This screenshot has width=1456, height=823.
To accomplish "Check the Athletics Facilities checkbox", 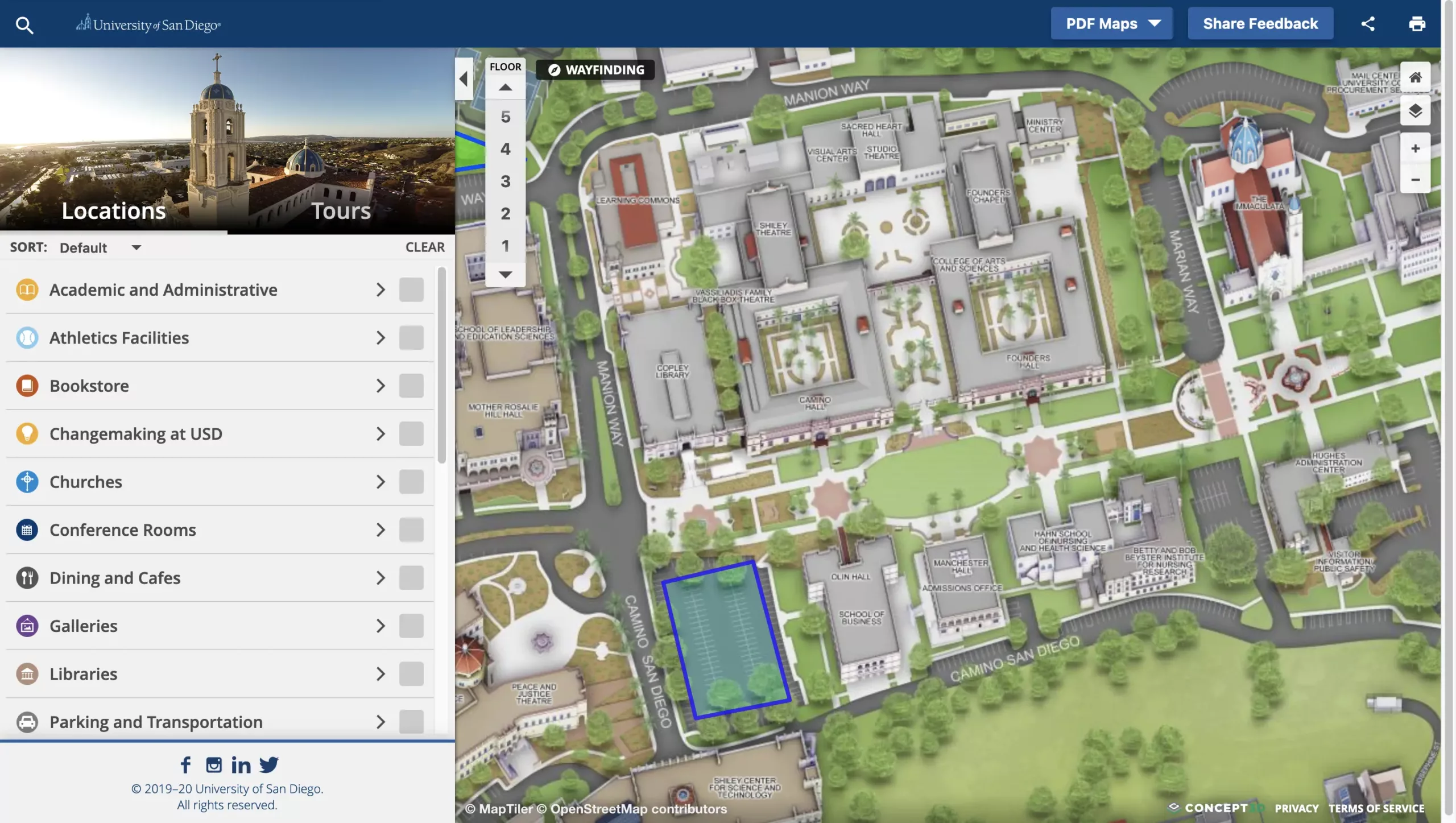I will point(411,338).
